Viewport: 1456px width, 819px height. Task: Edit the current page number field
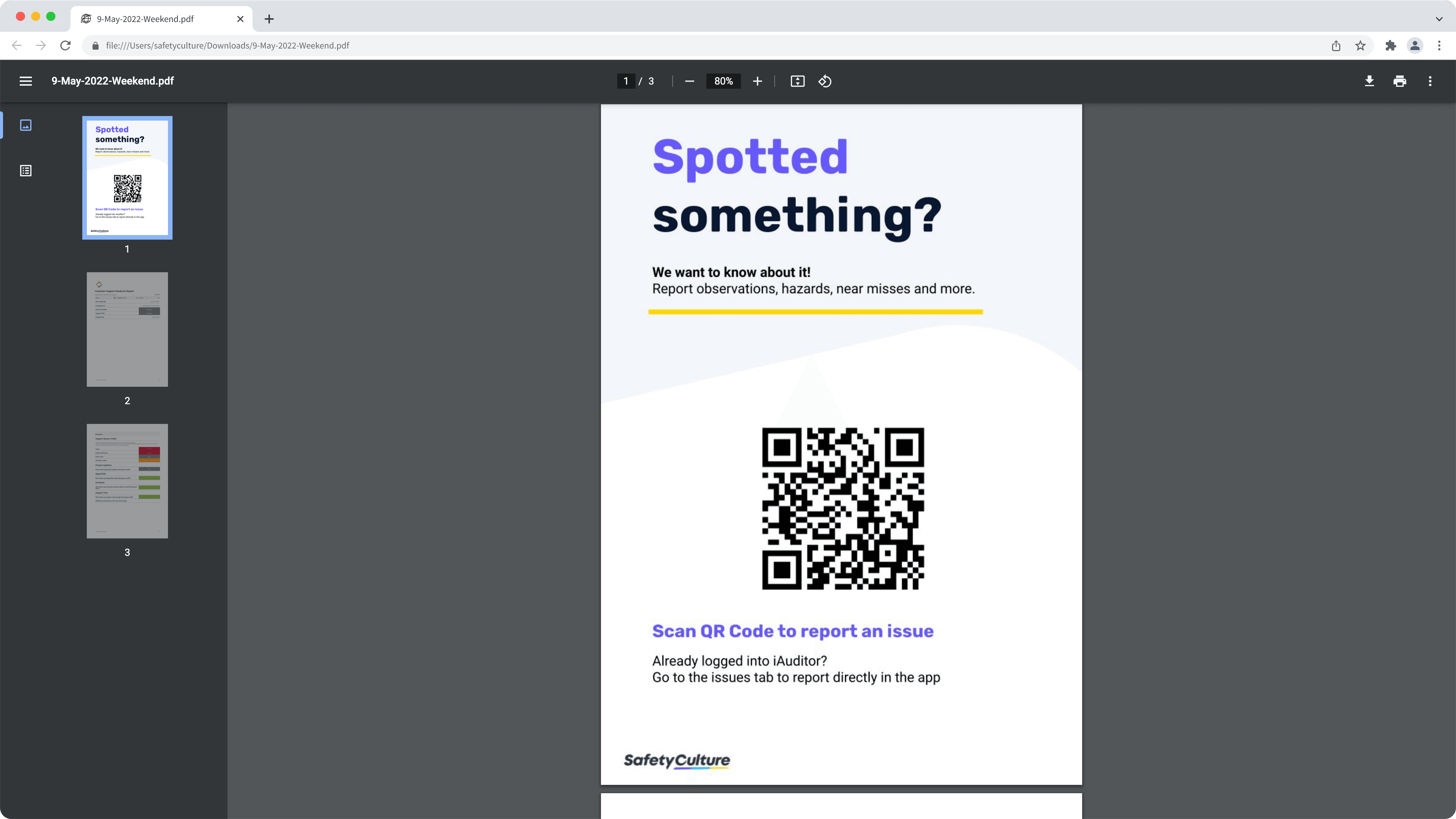coord(626,81)
